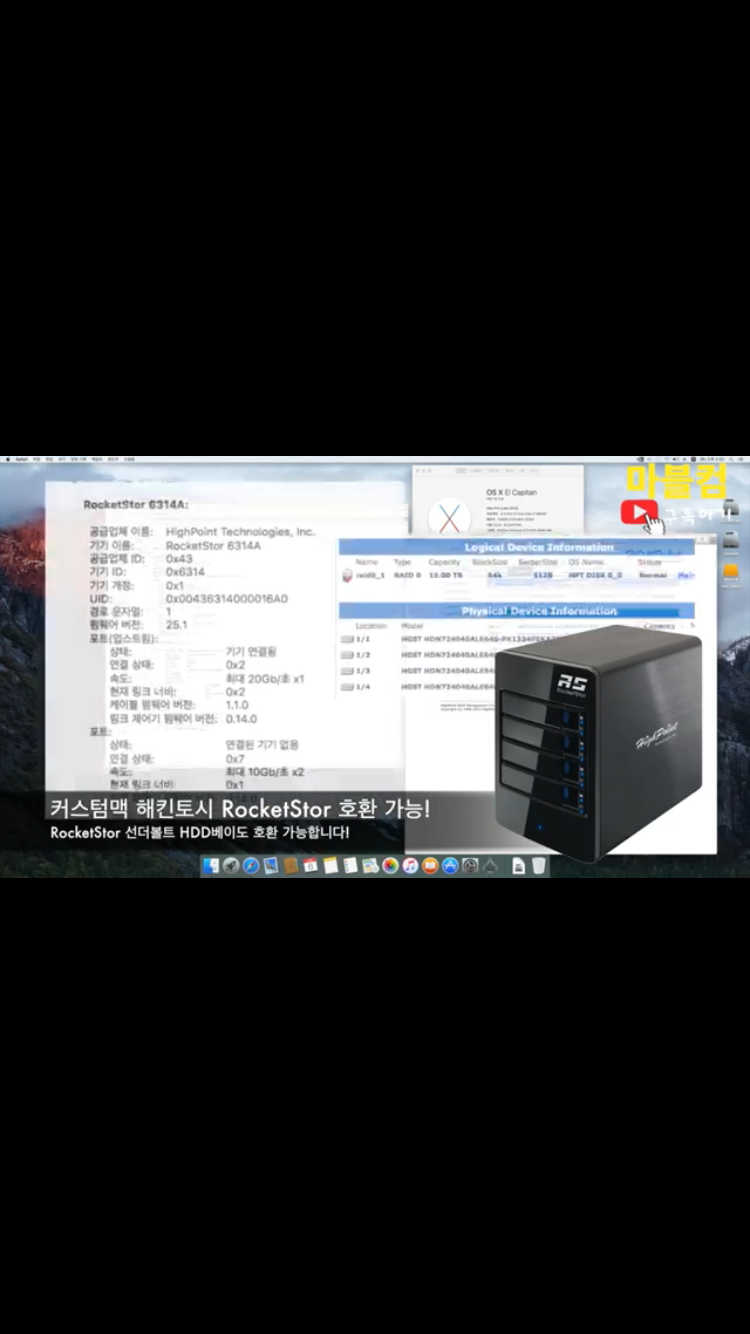Click cable firmware version value 1.1.0

pos(237,705)
